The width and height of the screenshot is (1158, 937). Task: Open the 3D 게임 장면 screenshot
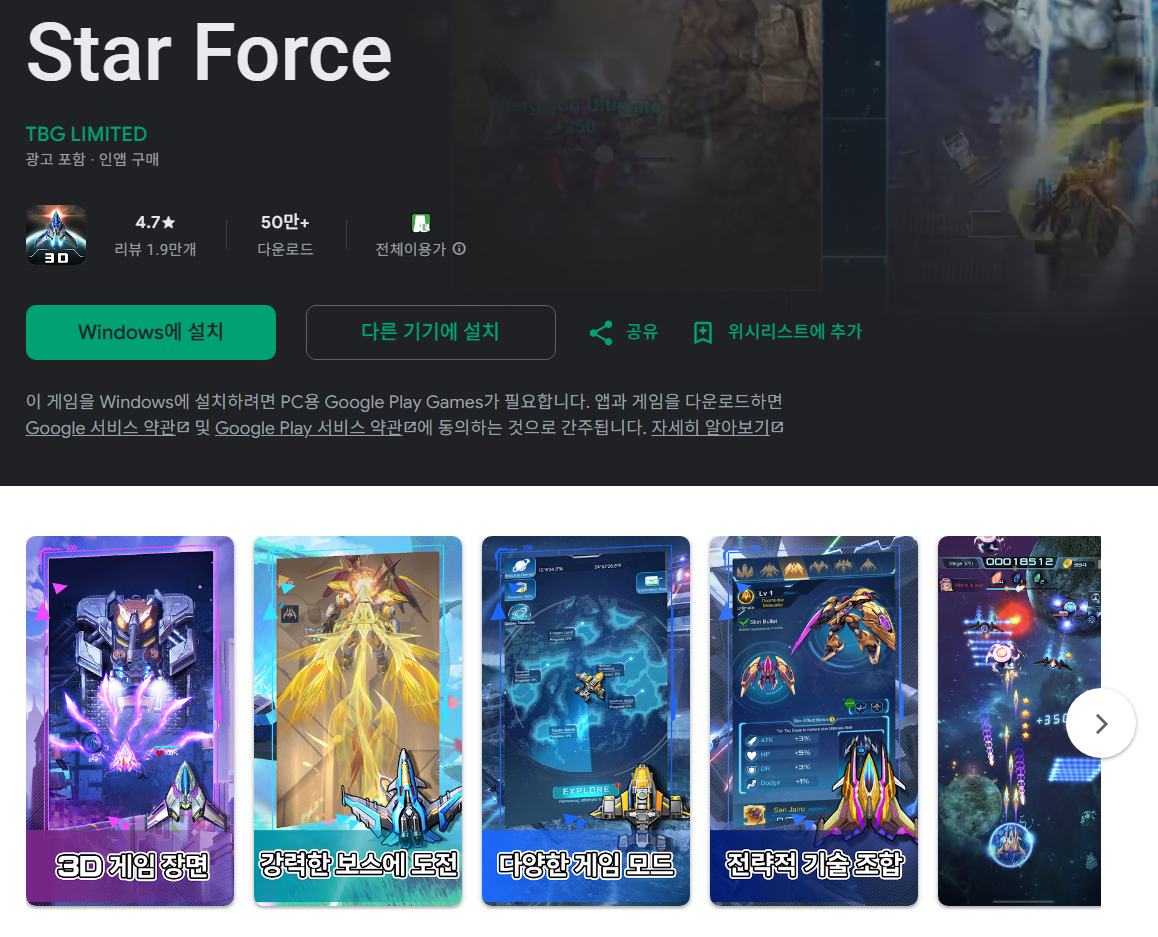coord(130,721)
